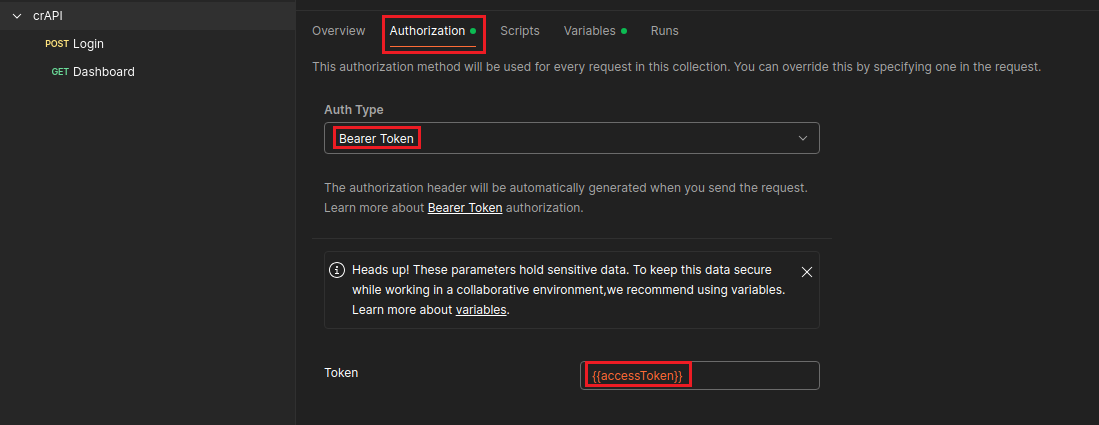Open the Login request
Viewport: 1099px width, 425px height.
click(x=88, y=44)
